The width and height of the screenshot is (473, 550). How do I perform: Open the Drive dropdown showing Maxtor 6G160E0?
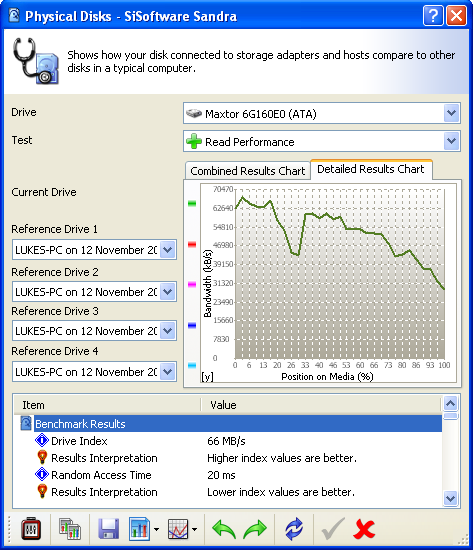322,113
